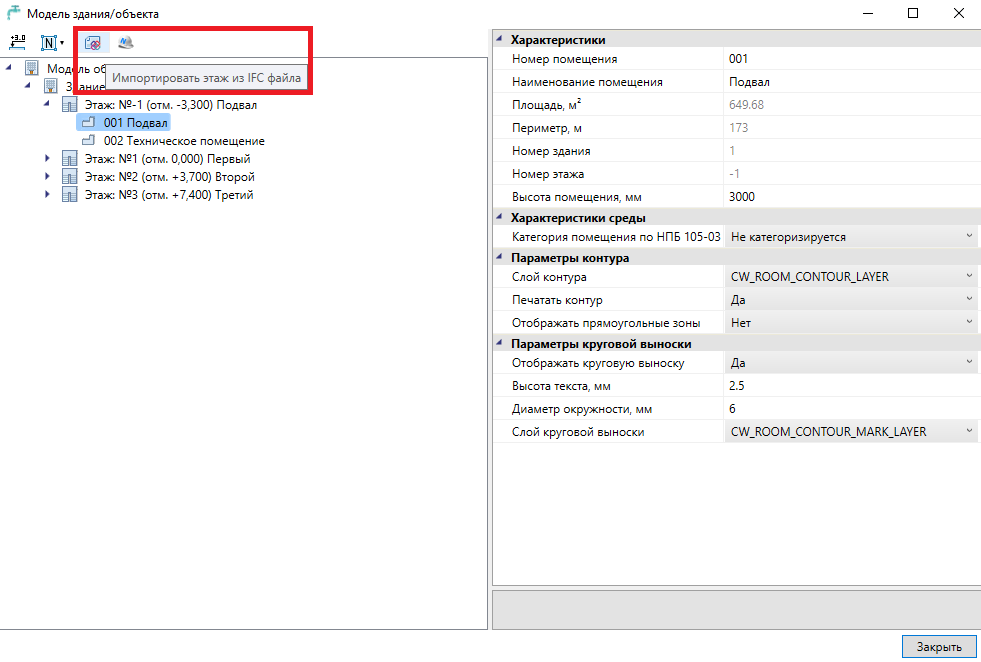The image size is (981, 662).
Task: Click the Площадь value 649.68
Action: click(x=746, y=104)
